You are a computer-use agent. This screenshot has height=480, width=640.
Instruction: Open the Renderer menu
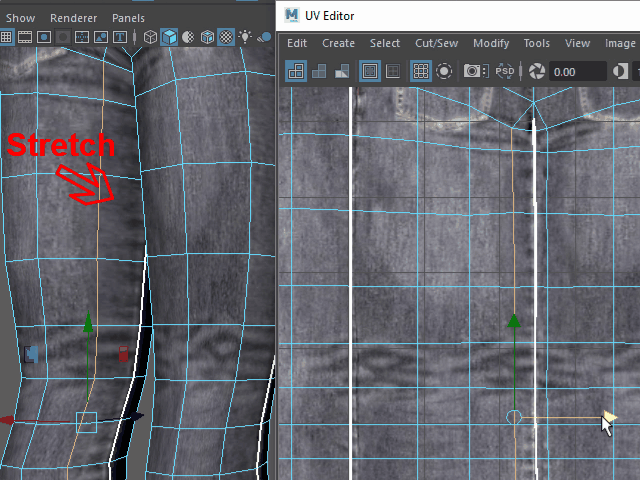(x=74, y=18)
